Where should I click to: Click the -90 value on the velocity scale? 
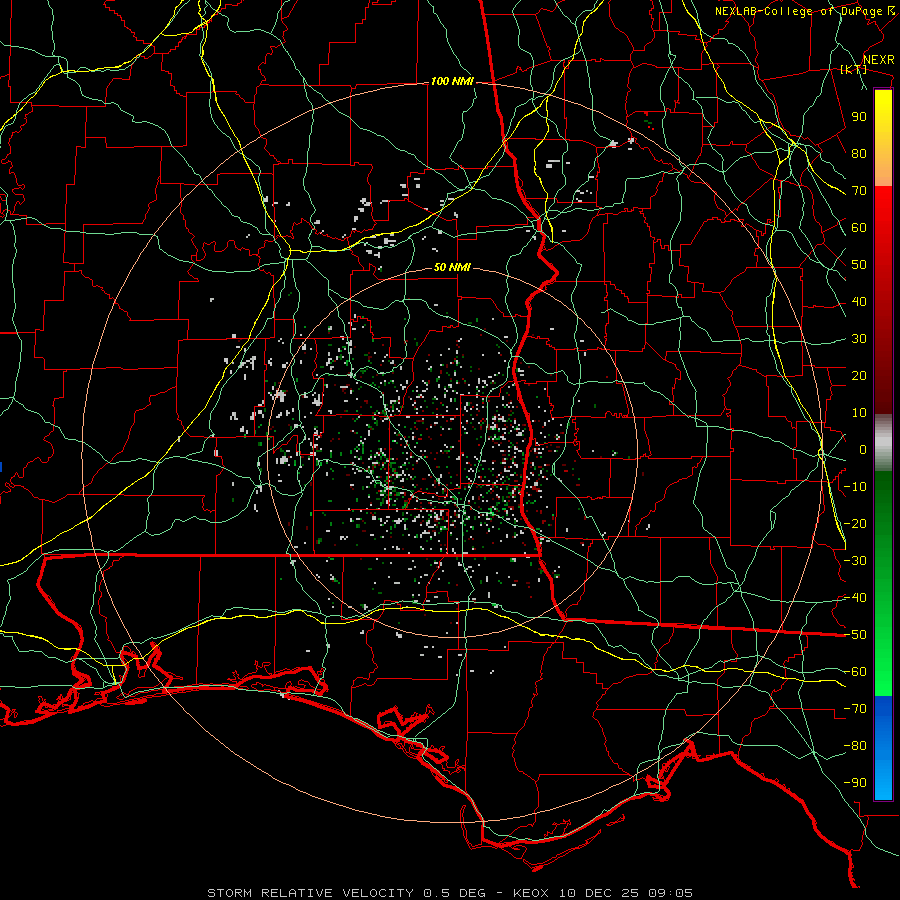(855, 783)
